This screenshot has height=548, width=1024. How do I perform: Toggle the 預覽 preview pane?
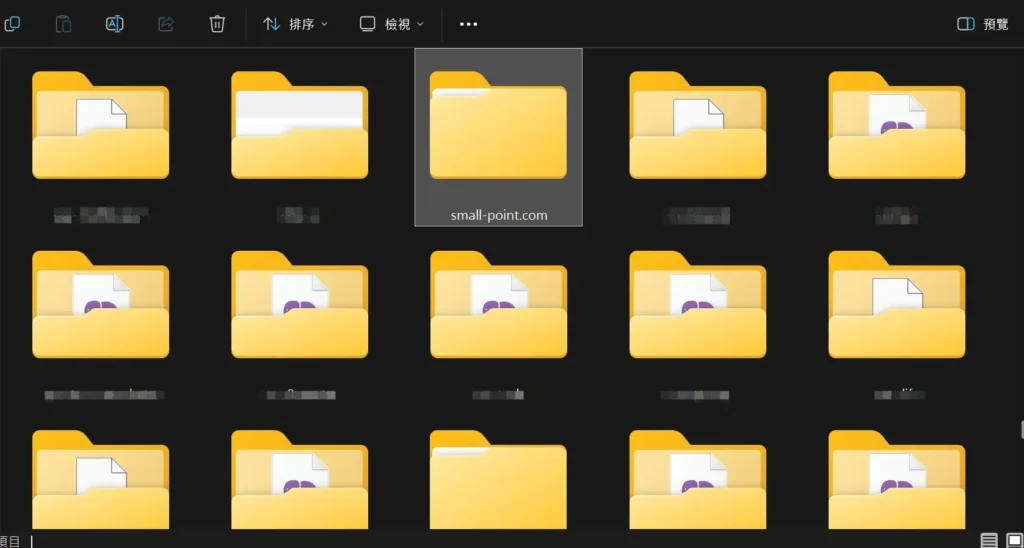pyautogui.click(x=983, y=24)
